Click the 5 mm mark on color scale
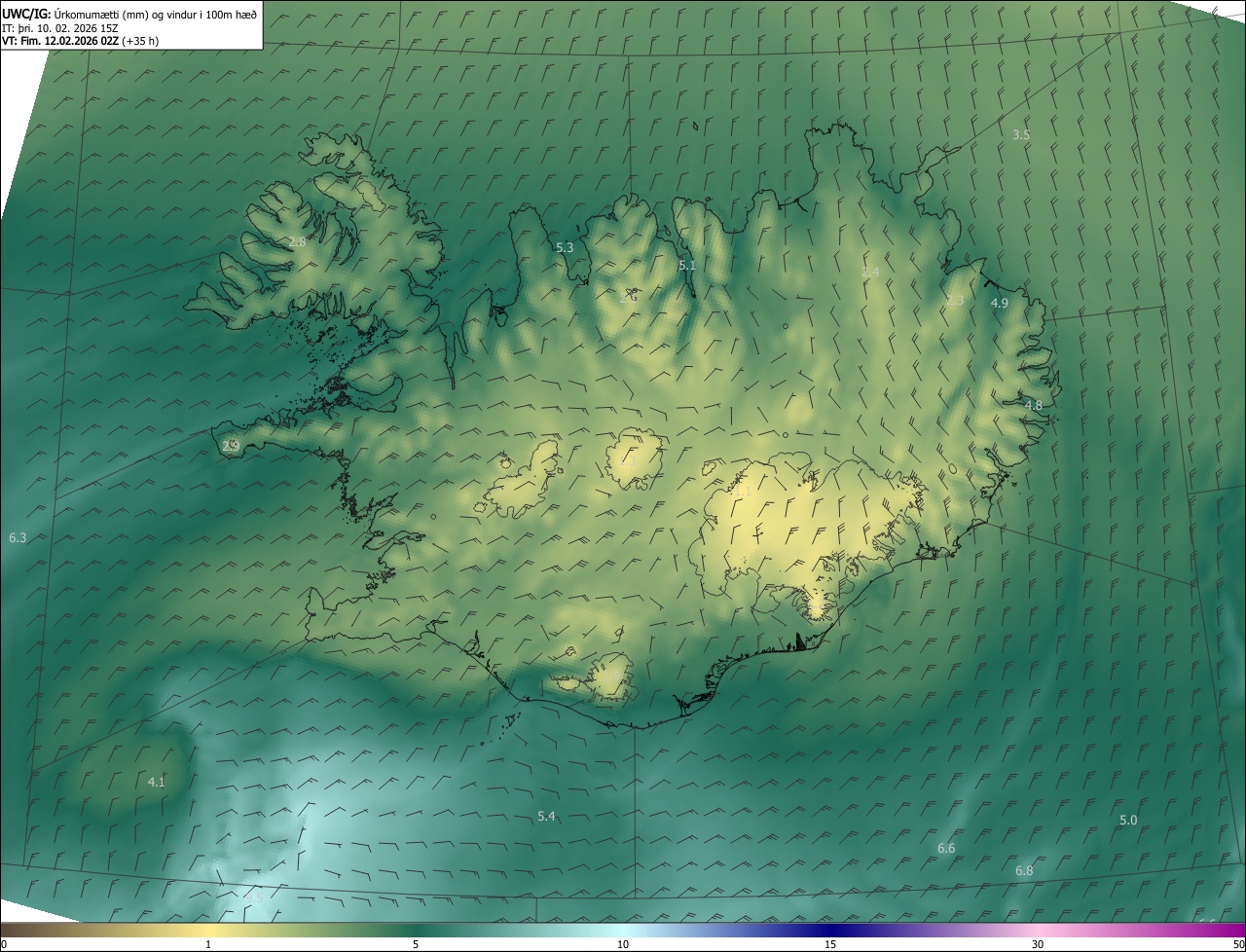The height and width of the screenshot is (952, 1246). [416, 944]
